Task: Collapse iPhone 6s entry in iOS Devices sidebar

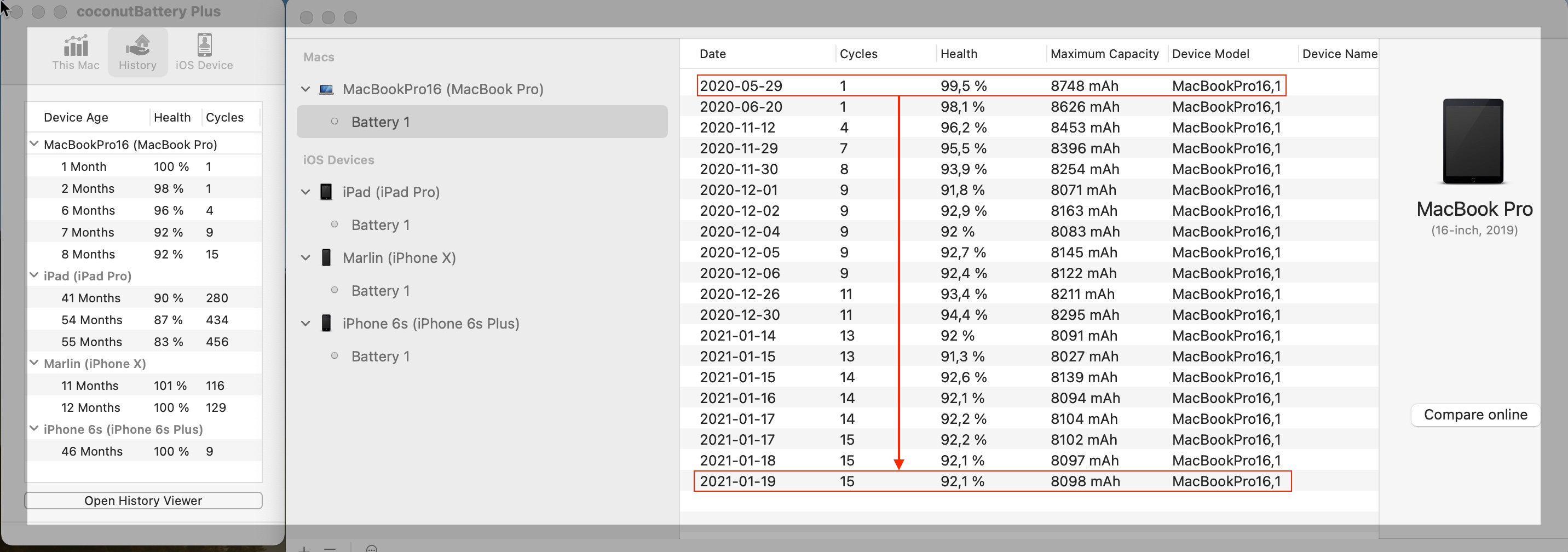Action: [305, 324]
